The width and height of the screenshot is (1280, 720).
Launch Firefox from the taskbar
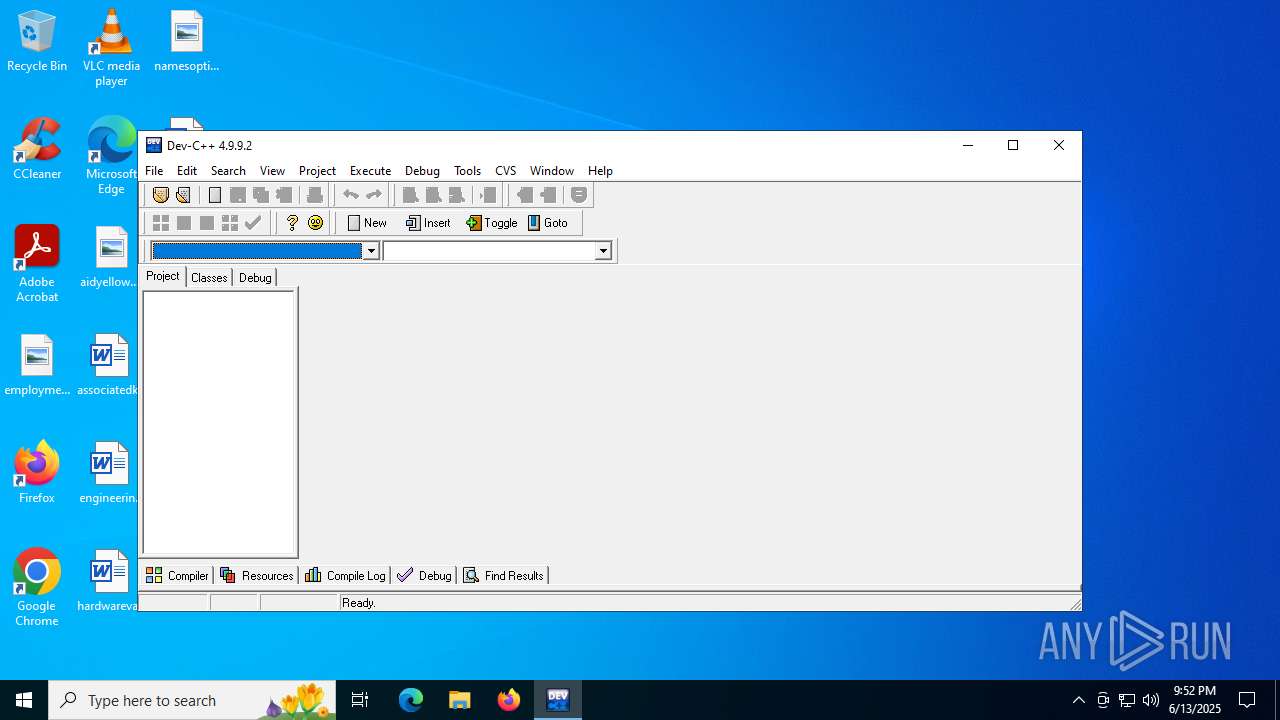(509, 700)
